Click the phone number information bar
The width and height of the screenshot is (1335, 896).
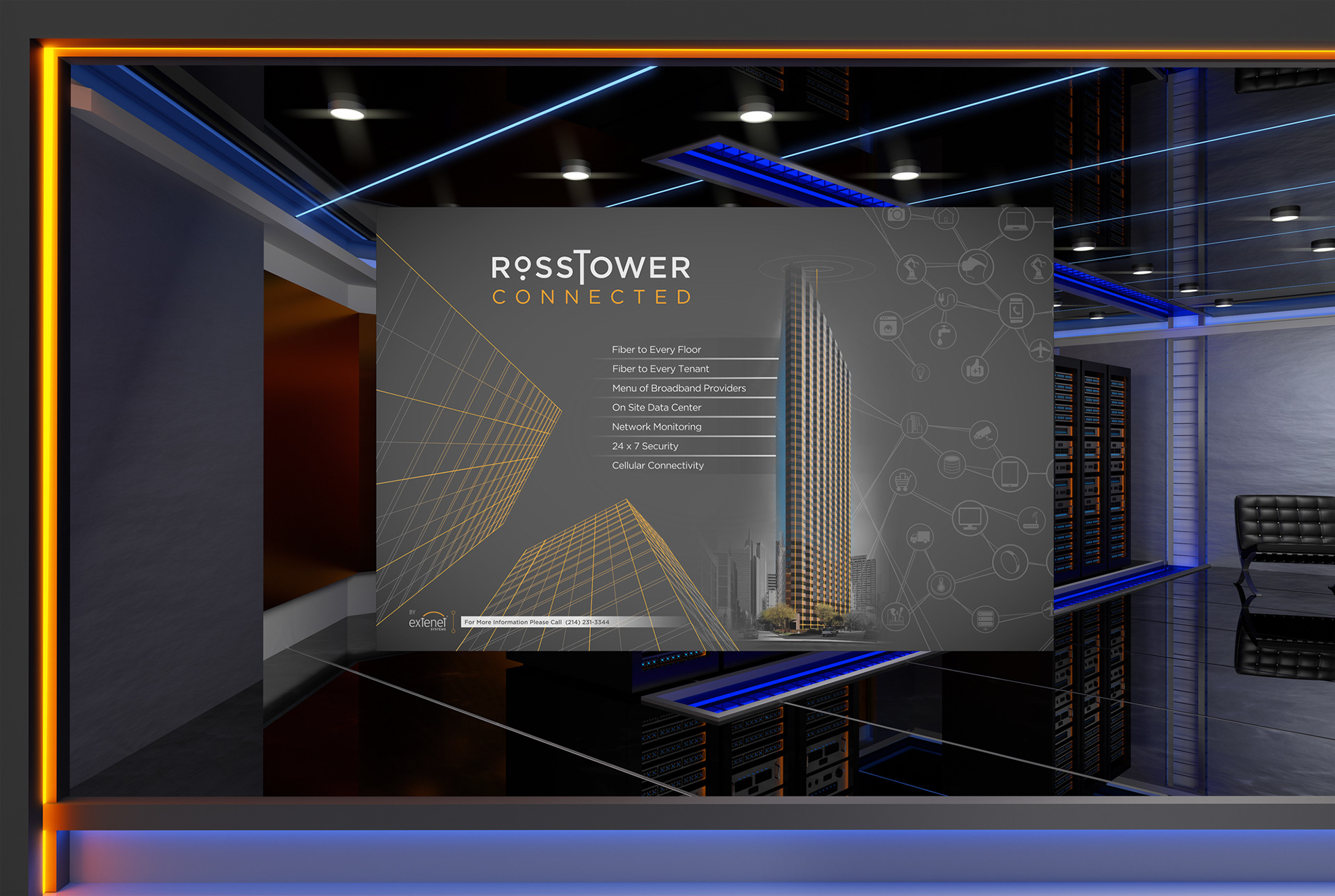pyautogui.click(x=537, y=622)
